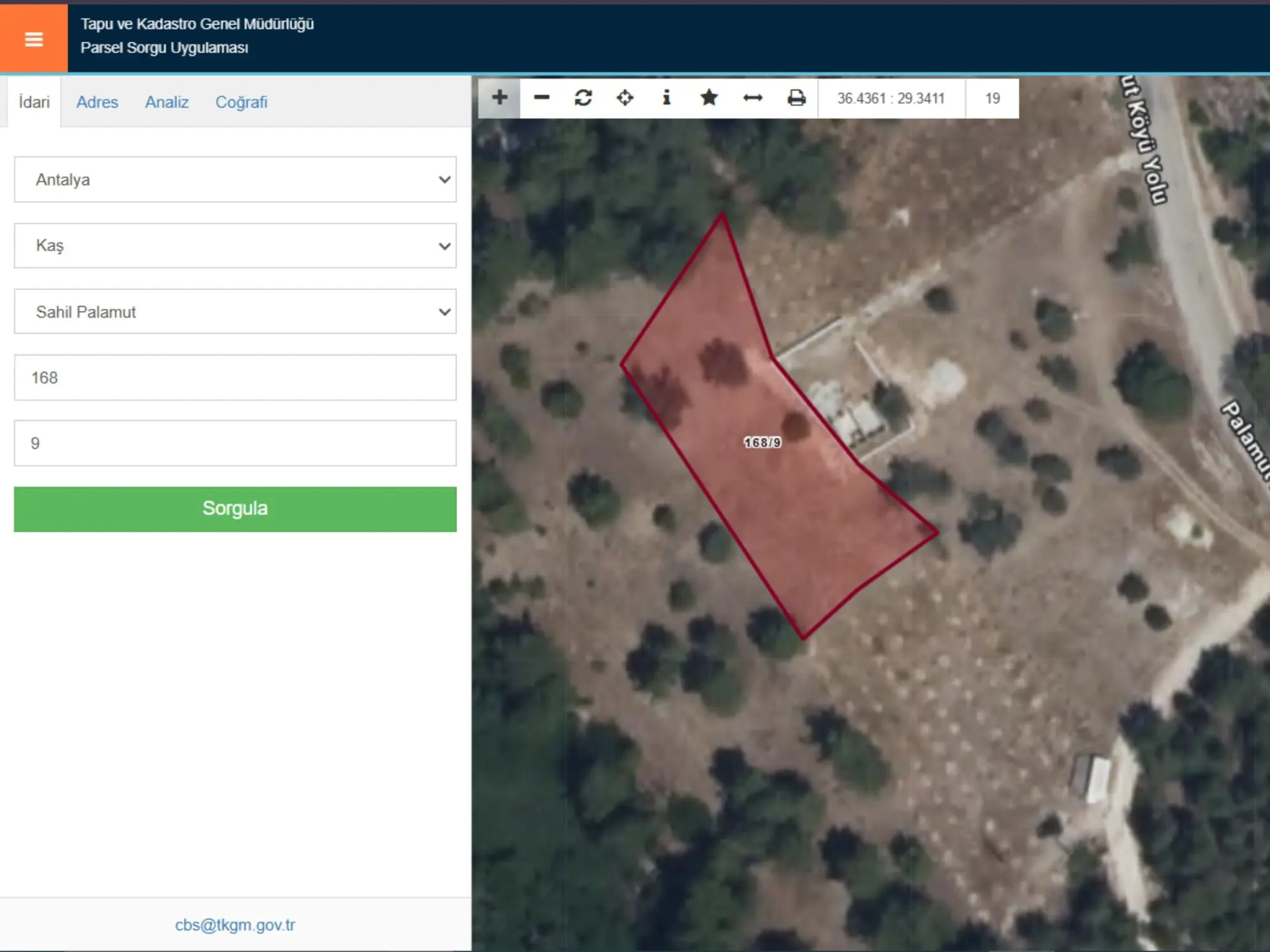
Task: Open the Sahil Palamut neighborhood dropdown
Action: [x=235, y=312]
